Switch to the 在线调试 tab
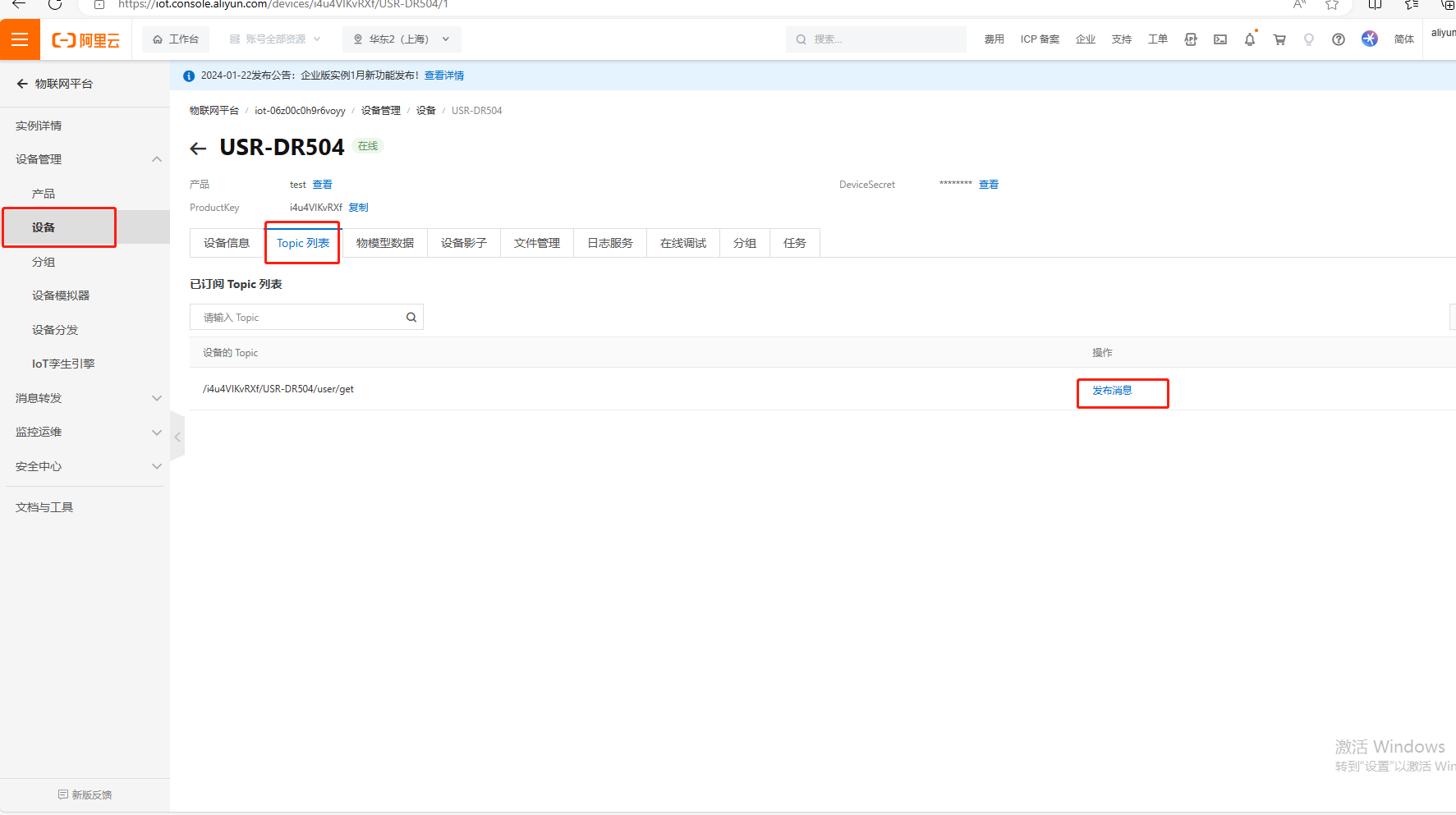The width and height of the screenshot is (1456, 815). click(x=682, y=244)
